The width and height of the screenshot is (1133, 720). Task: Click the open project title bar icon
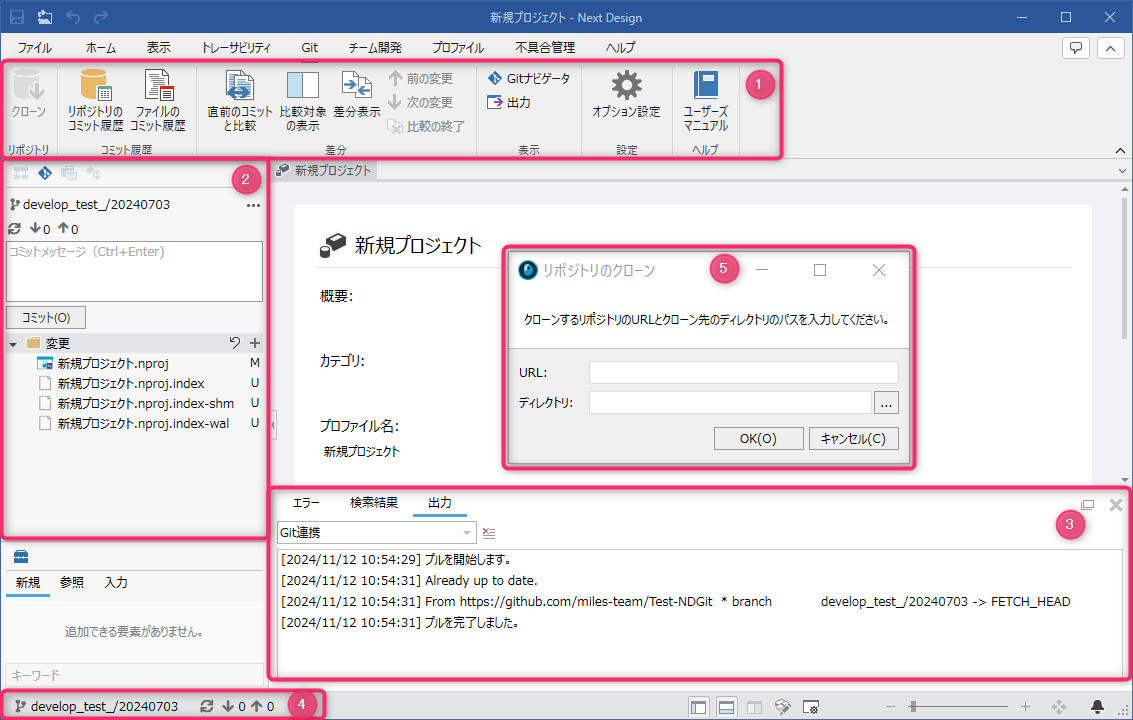pyautogui.click(x=45, y=17)
